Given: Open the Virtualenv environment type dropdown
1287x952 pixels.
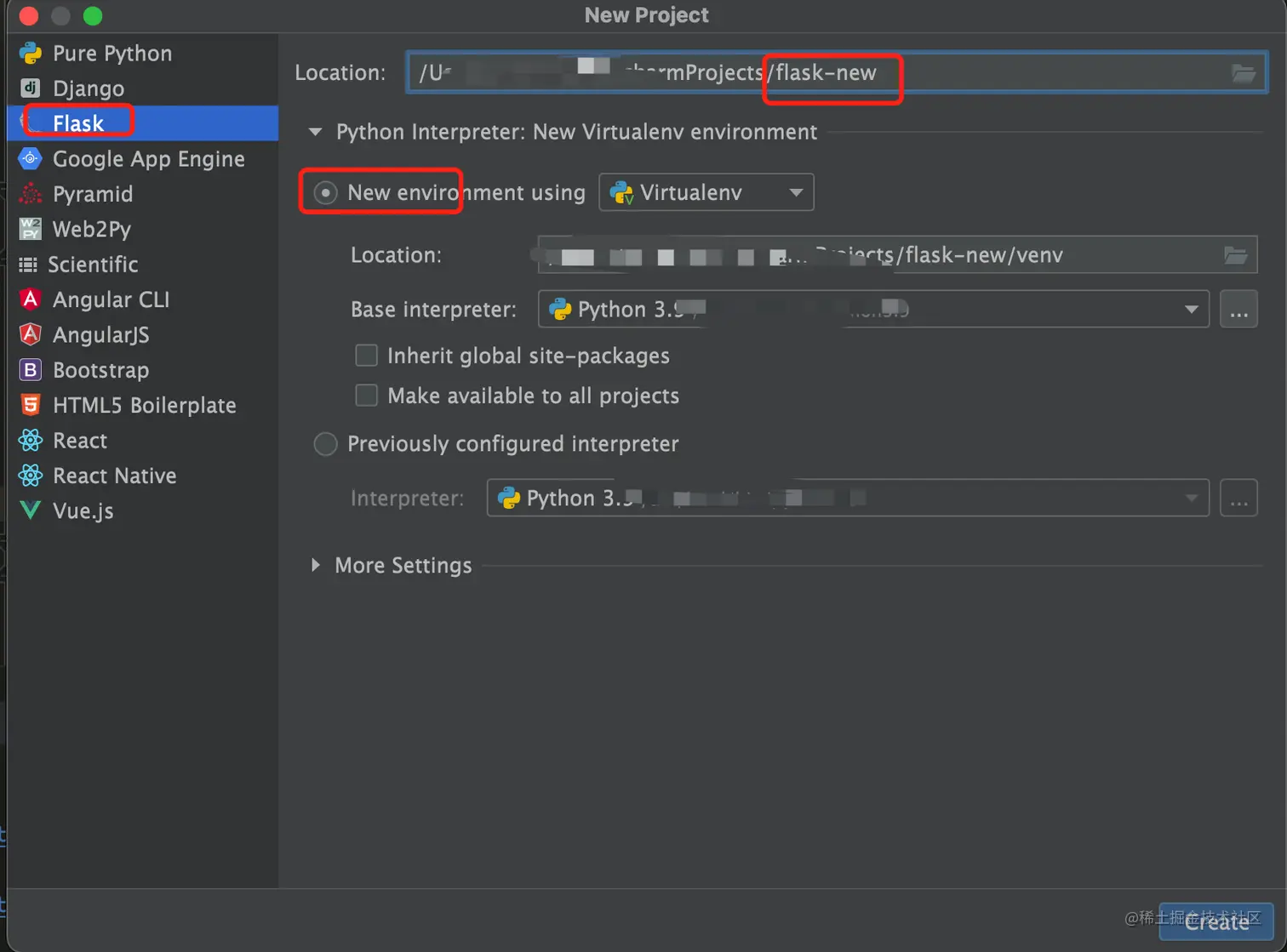Looking at the screenshot, I should point(706,192).
